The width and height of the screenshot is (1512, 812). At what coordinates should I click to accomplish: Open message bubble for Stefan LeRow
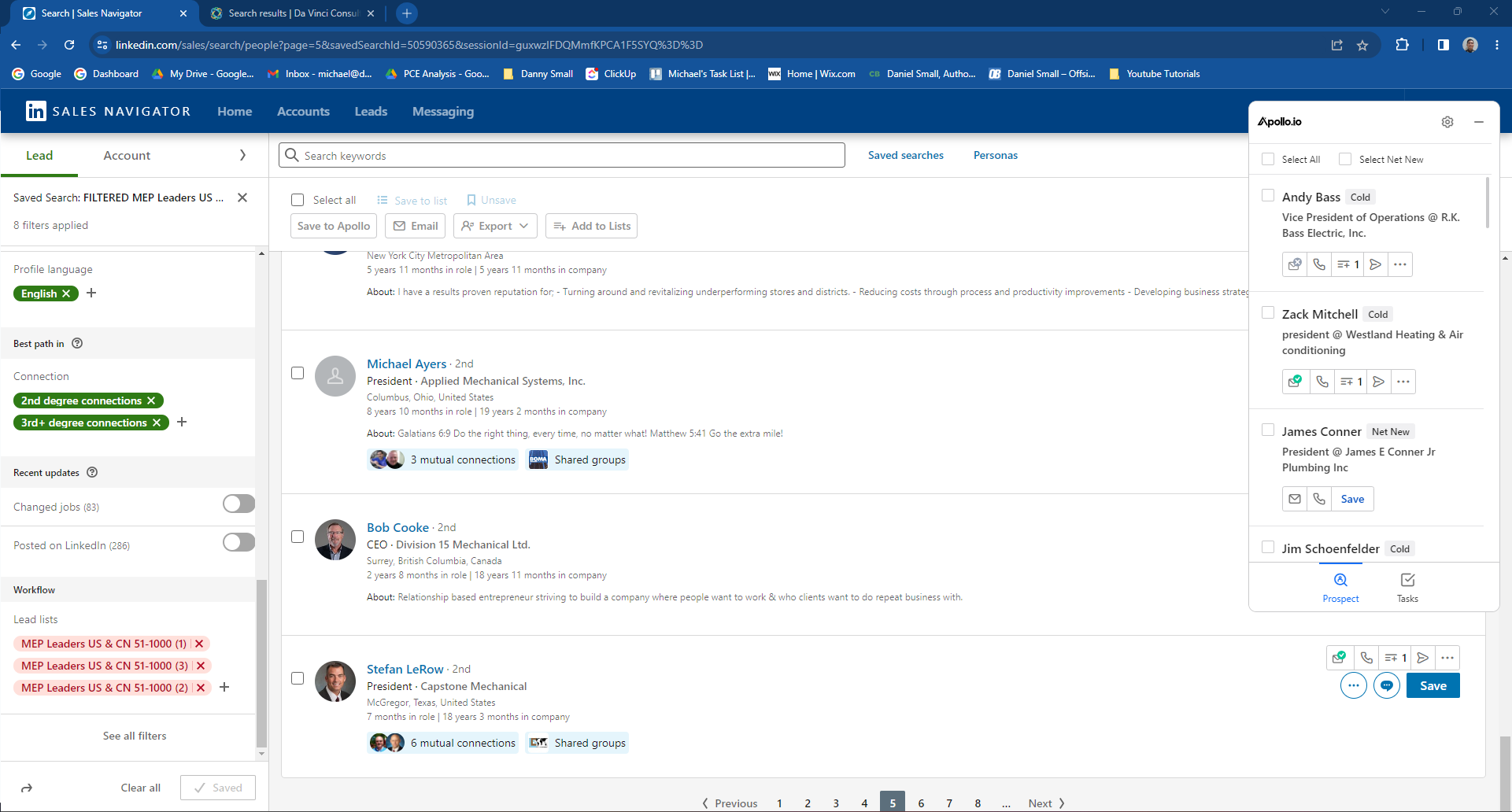click(1387, 685)
